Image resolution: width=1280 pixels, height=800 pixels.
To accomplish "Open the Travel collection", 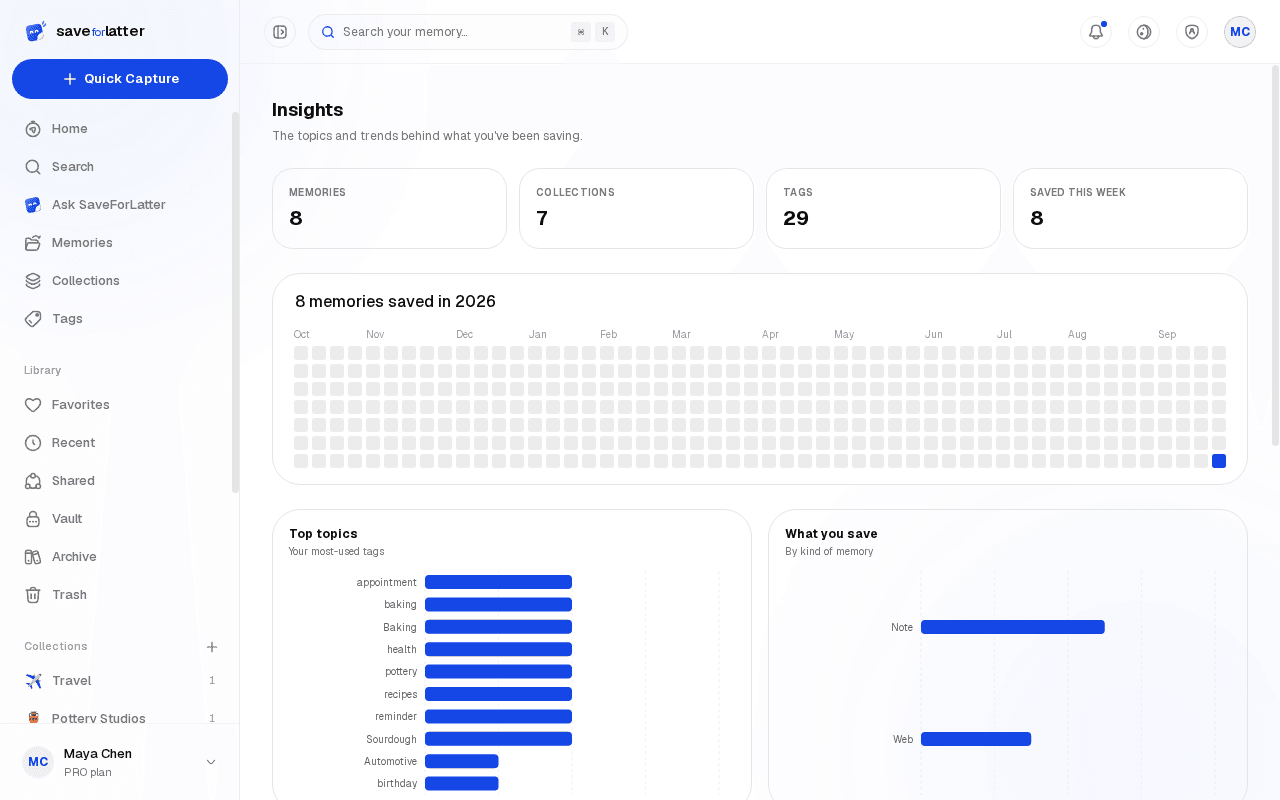I will tap(120, 681).
